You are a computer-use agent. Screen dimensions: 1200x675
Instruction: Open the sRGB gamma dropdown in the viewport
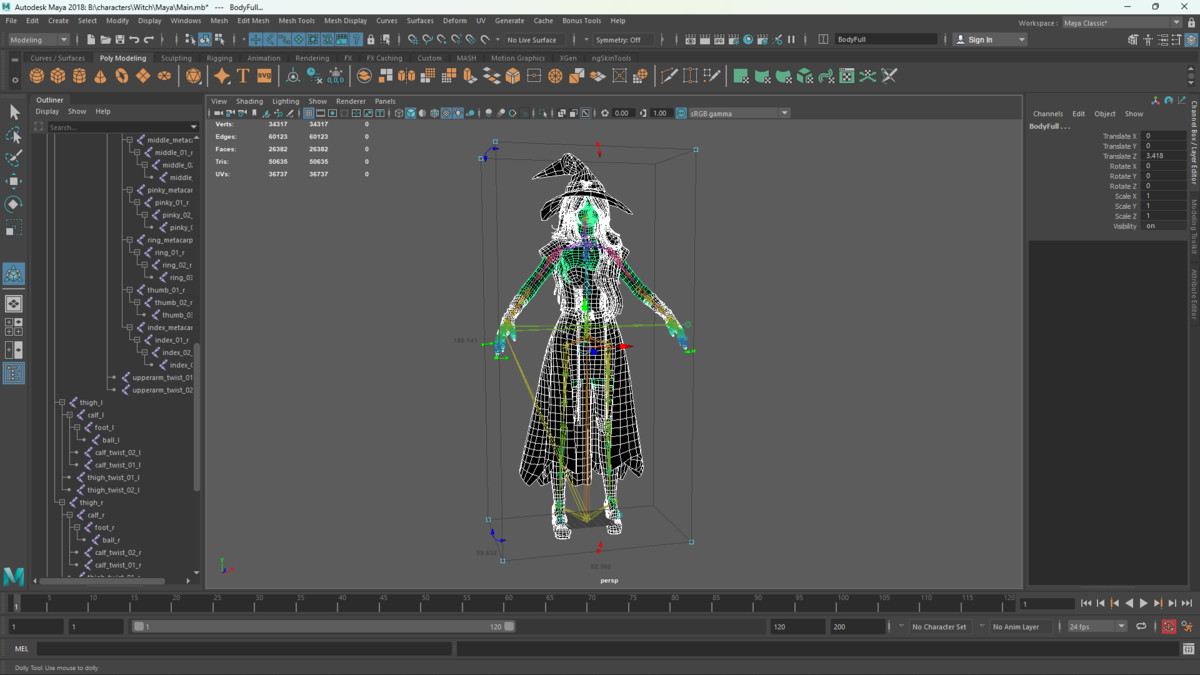click(x=784, y=113)
